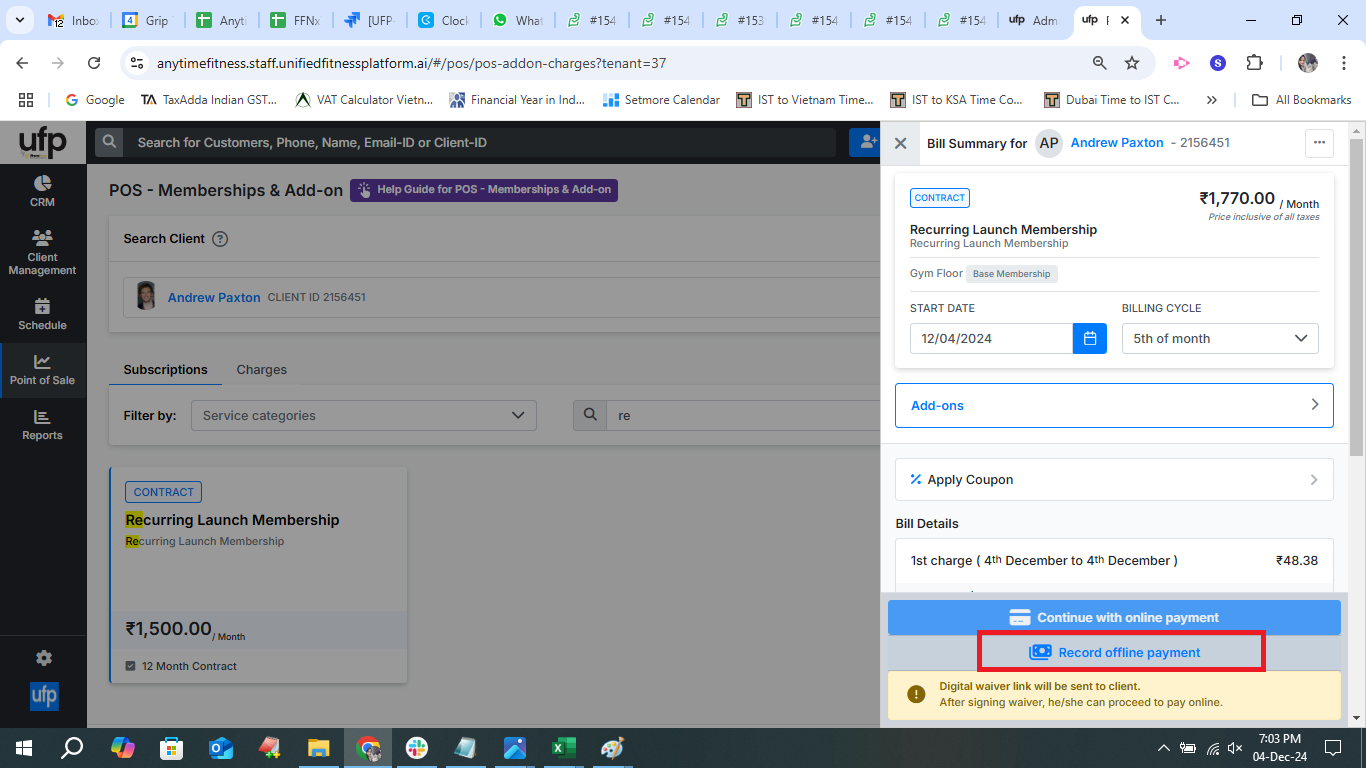This screenshot has height=768, width=1366.
Task: Open Andrew Paxton link in Bill Summary
Action: [x=1116, y=143]
